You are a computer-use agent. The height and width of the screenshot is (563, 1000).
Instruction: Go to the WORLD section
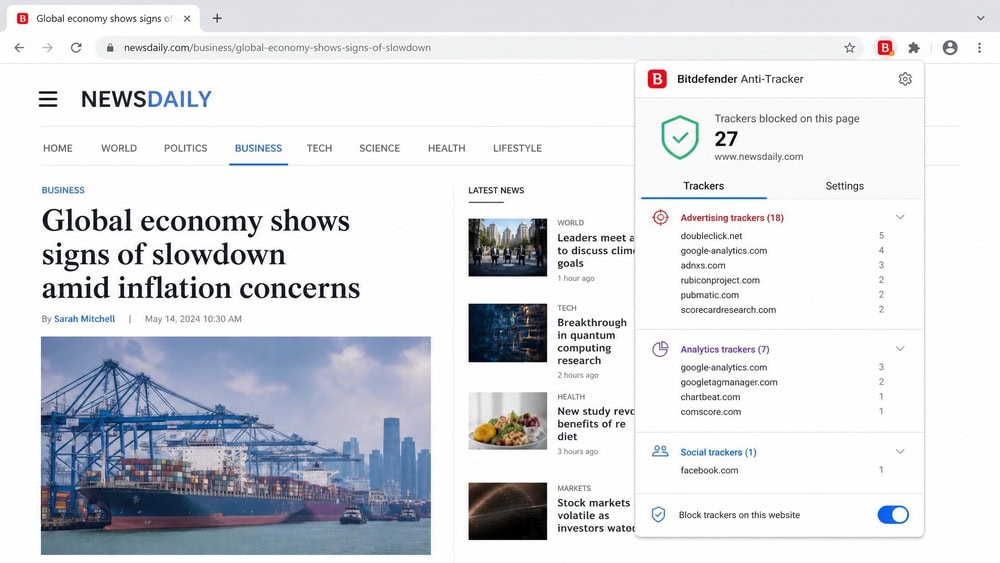click(119, 148)
